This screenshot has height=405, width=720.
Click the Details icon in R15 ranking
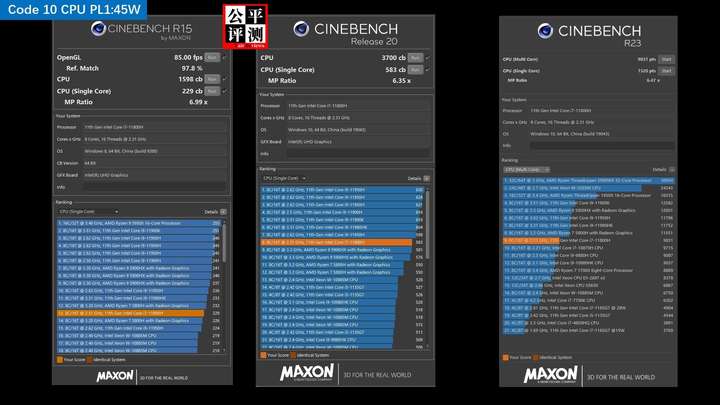tap(223, 212)
